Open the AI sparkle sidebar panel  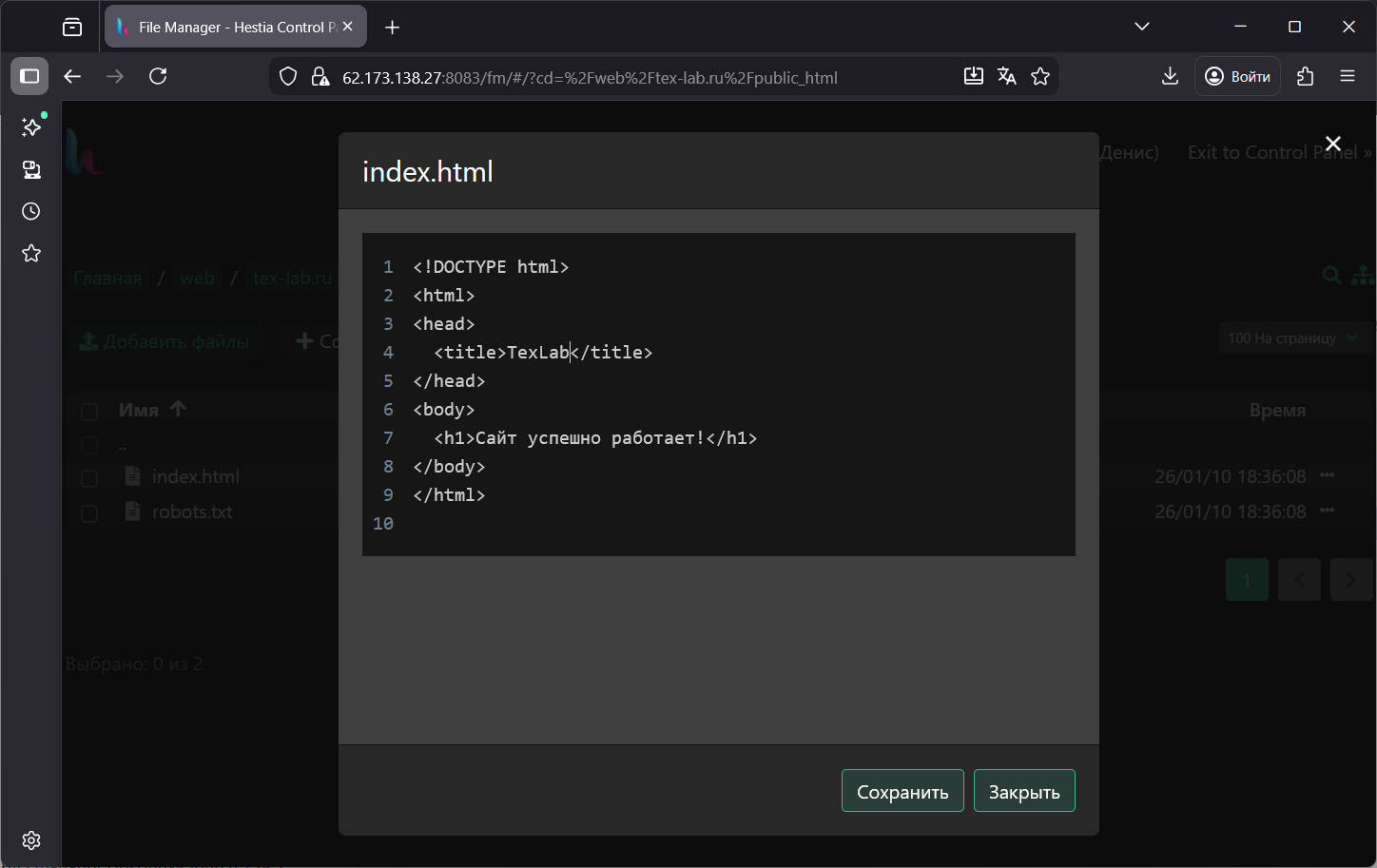click(x=31, y=127)
